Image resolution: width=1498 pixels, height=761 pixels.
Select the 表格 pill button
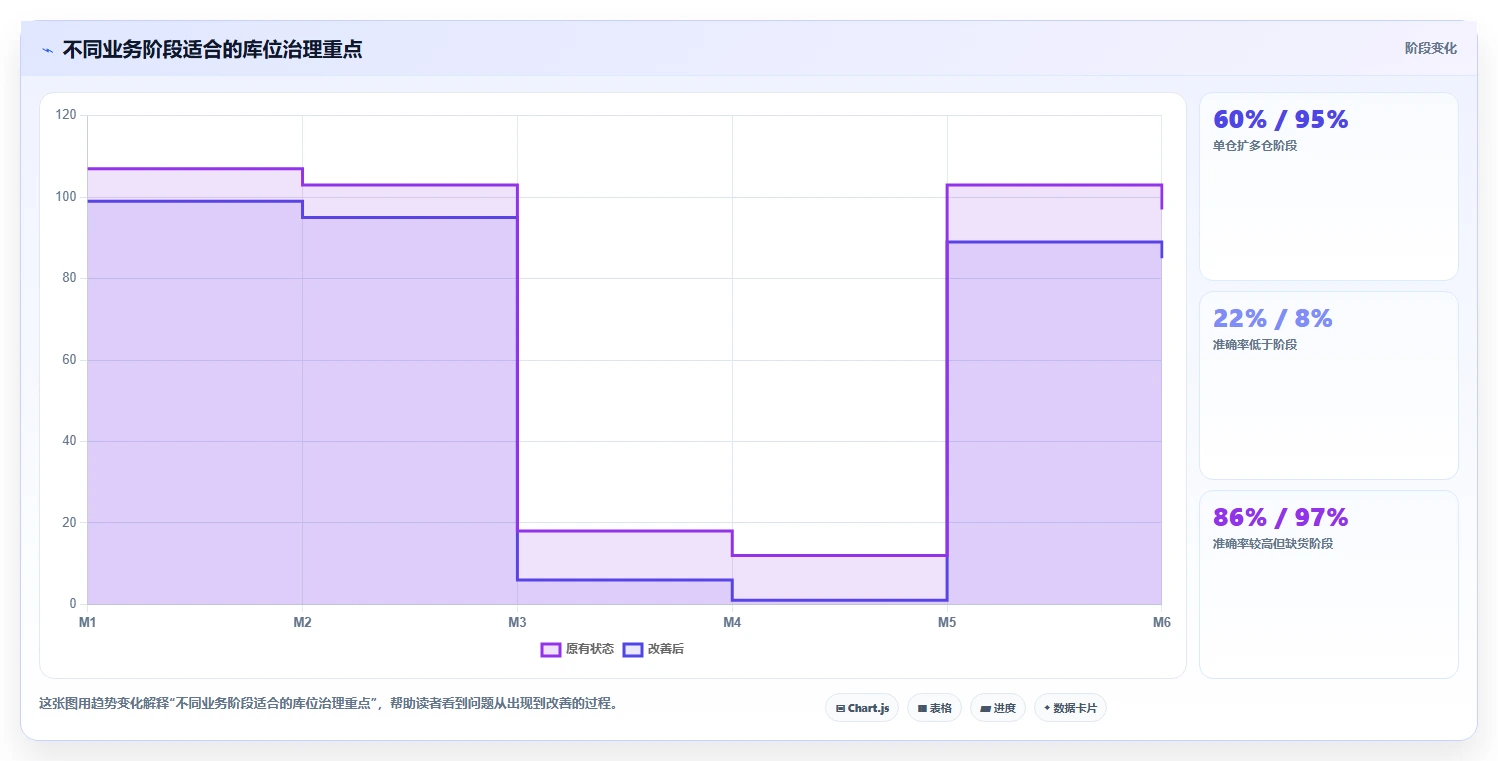[x=934, y=708]
